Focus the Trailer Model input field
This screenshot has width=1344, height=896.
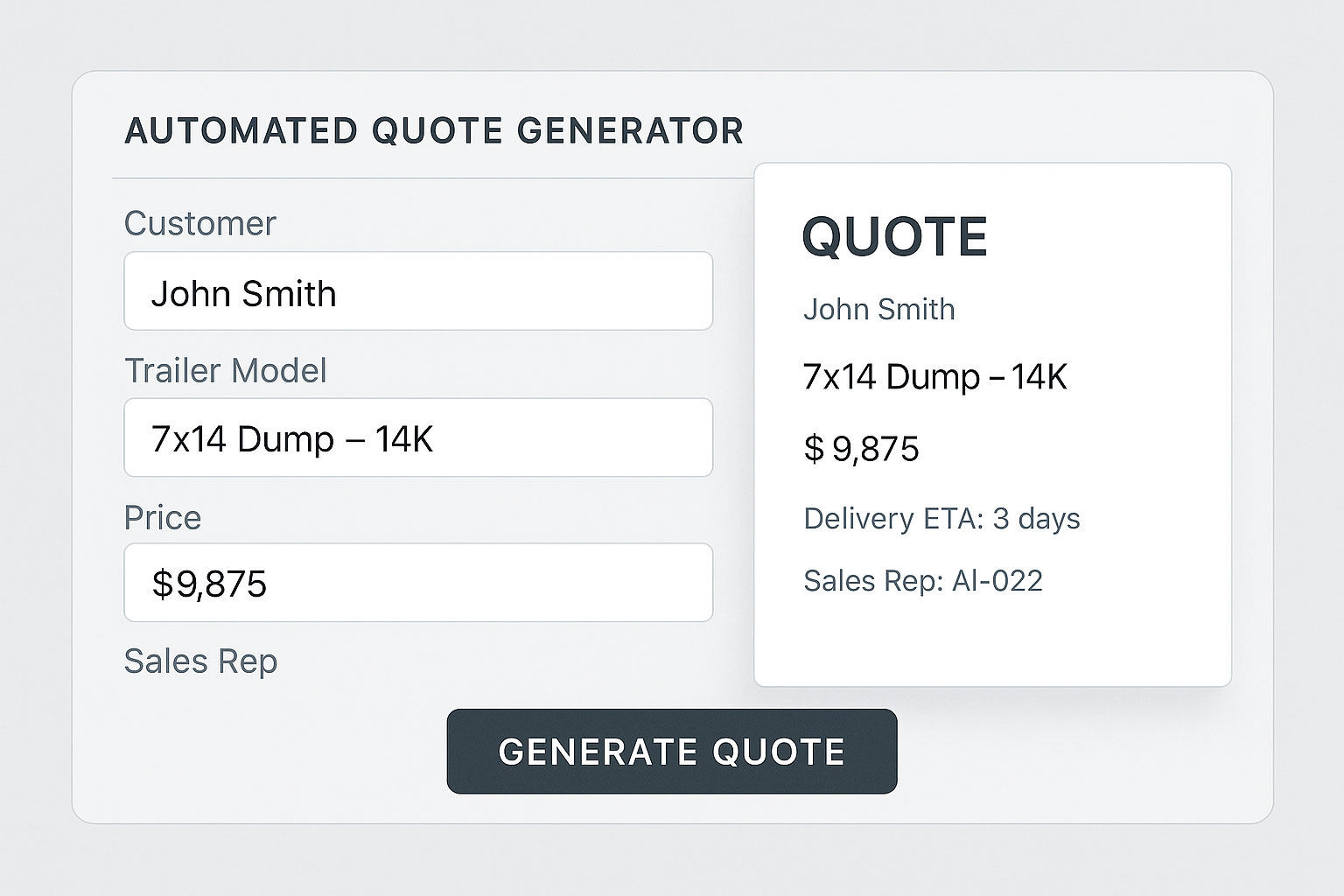[418, 437]
